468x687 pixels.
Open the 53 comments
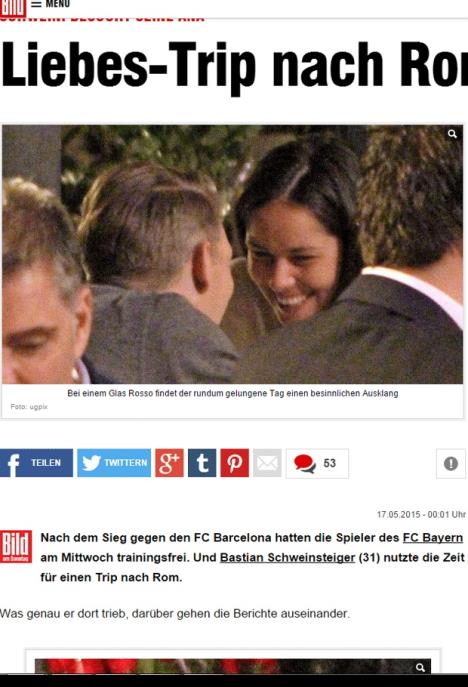[x=317, y=463]
